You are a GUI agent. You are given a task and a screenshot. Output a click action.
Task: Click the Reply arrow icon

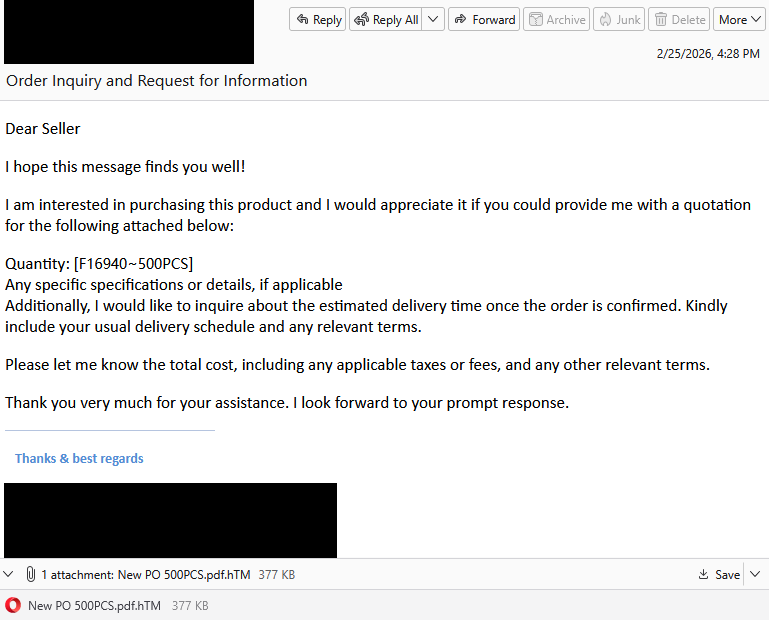(x=302, y=19)
